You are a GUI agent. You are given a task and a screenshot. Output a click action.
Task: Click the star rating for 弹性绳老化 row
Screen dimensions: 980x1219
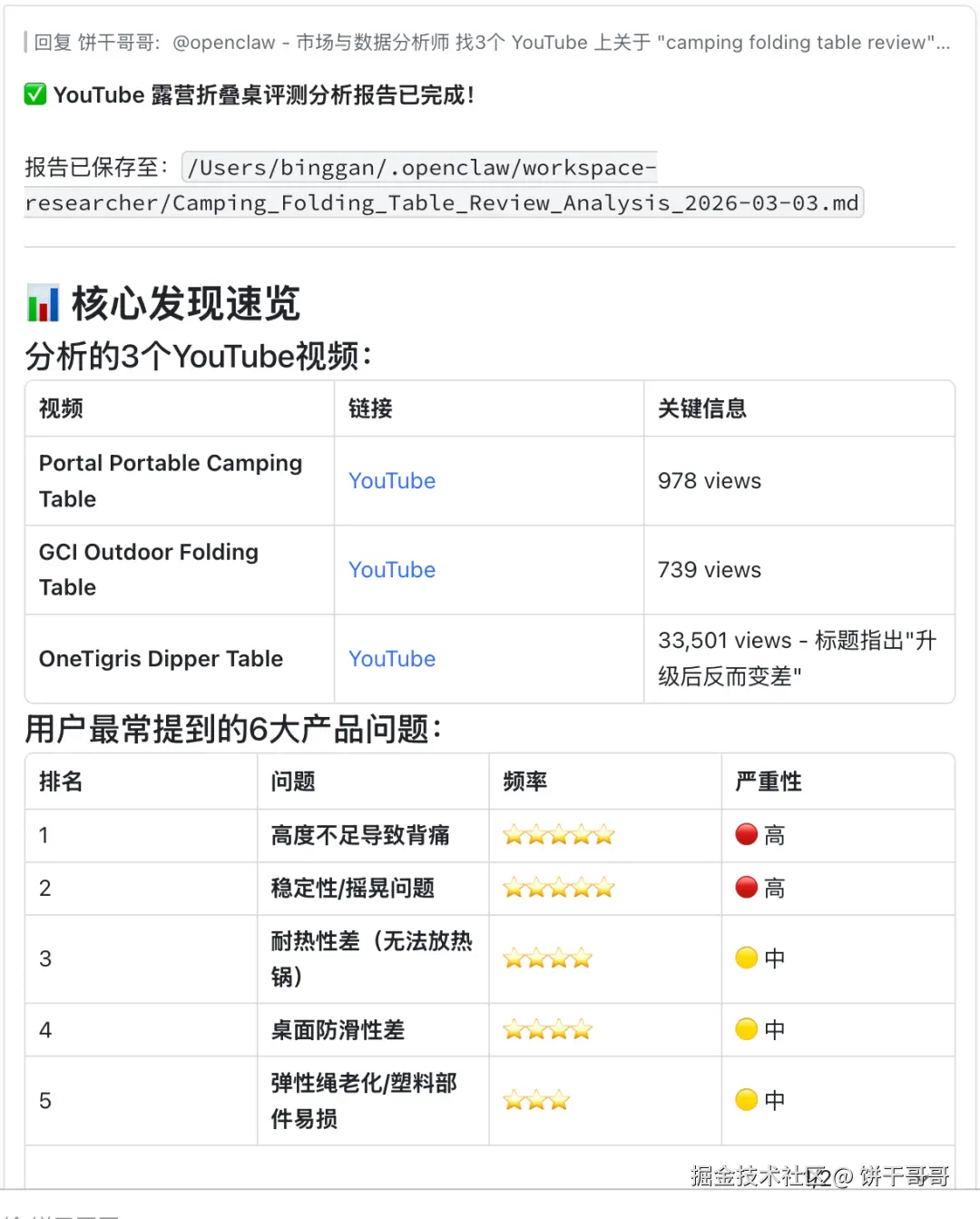[536, 1101]
